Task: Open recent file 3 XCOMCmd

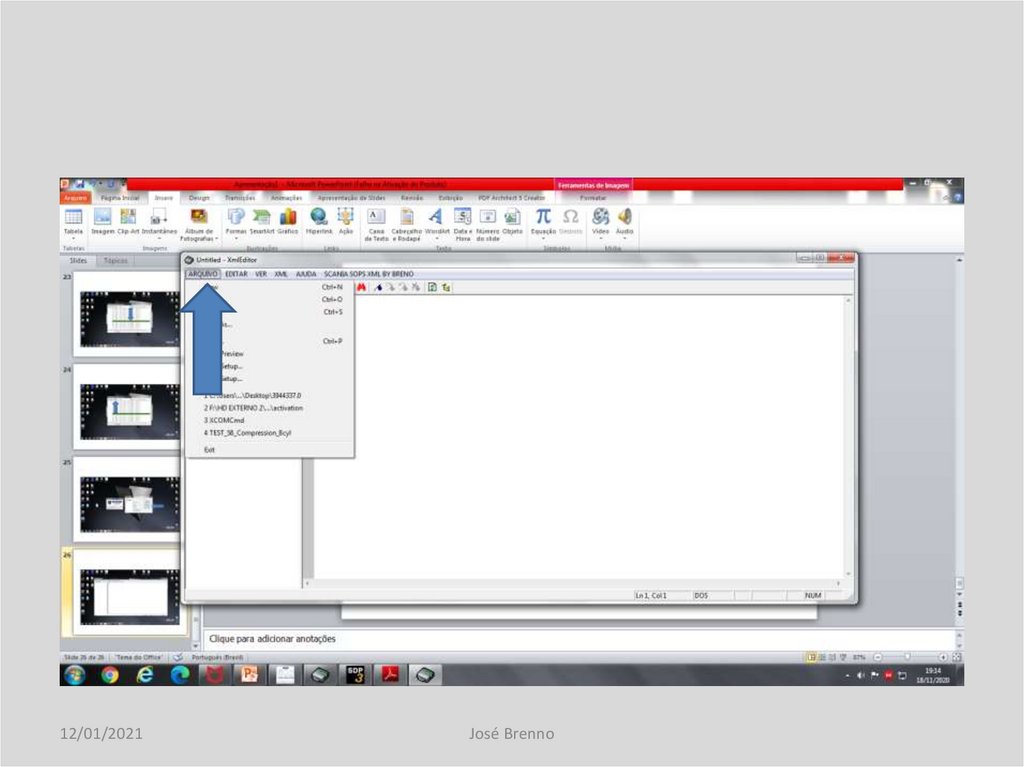Action: pyautogui.click(x=270, y=421)
